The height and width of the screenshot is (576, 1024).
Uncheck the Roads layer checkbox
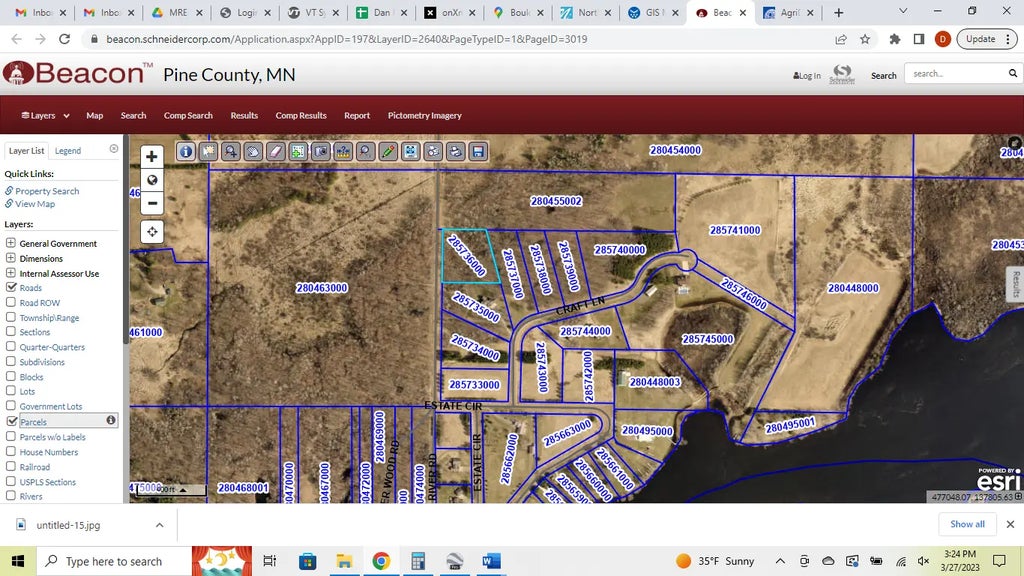(x=11, y=288)
